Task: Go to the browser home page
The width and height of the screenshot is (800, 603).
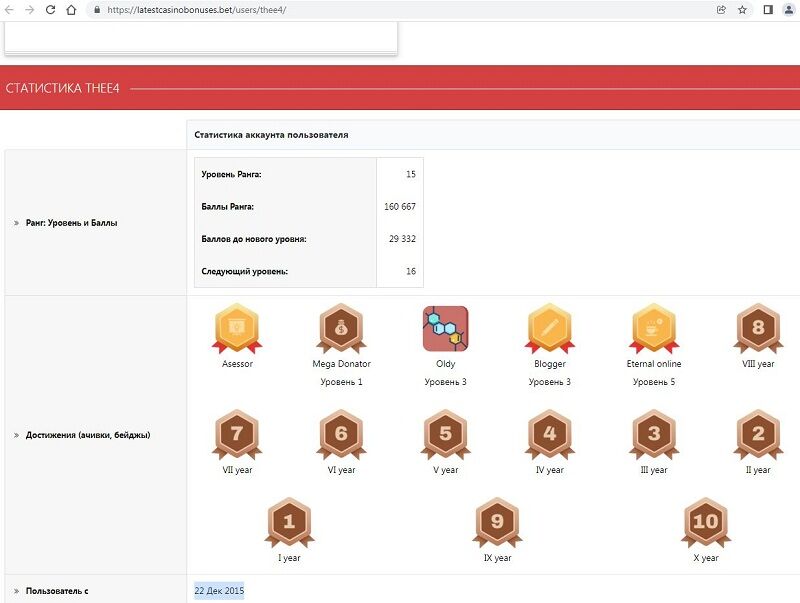Action: click(71, 9)
